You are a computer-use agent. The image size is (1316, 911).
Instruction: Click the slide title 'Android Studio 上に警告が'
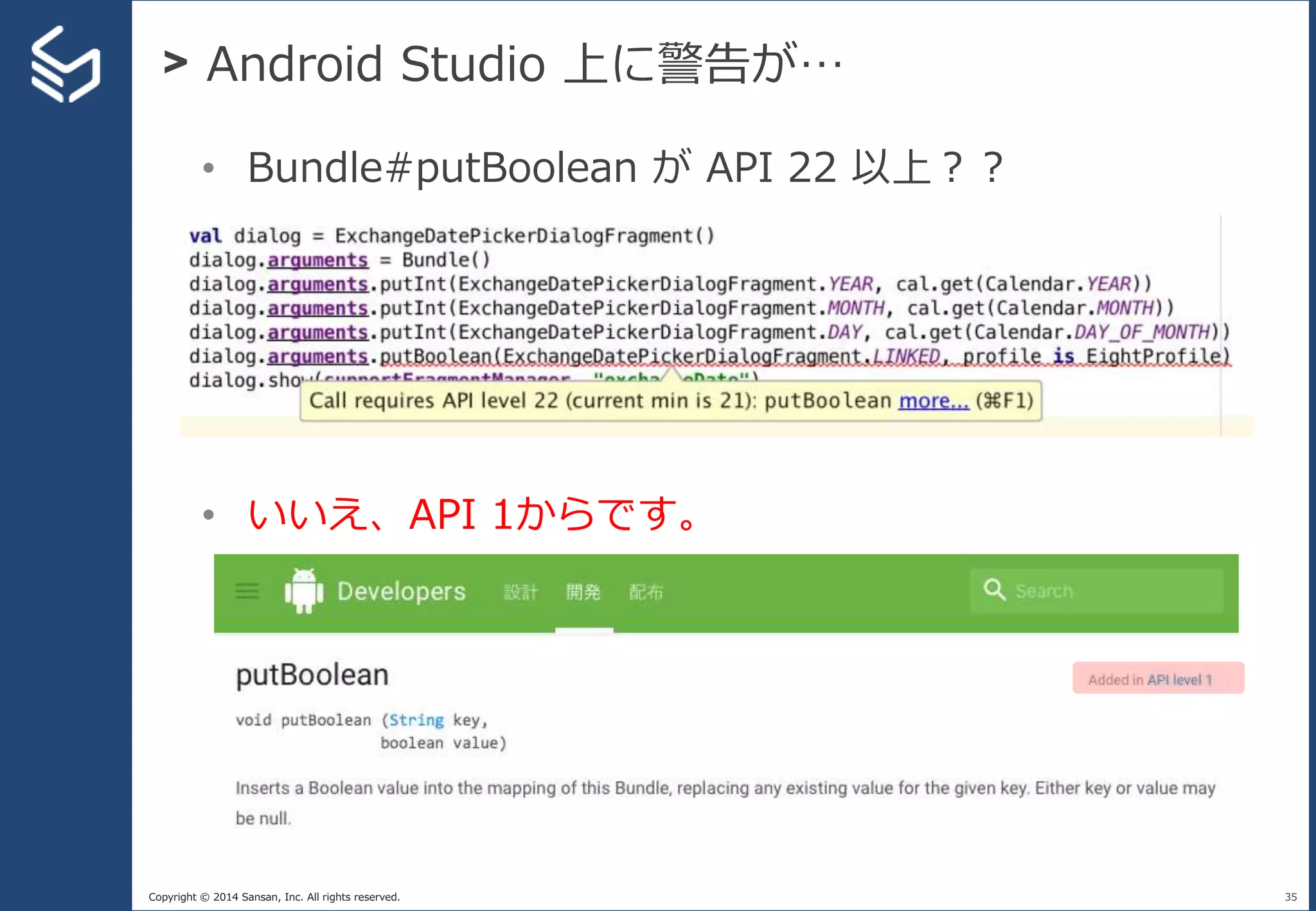point(524,64)
